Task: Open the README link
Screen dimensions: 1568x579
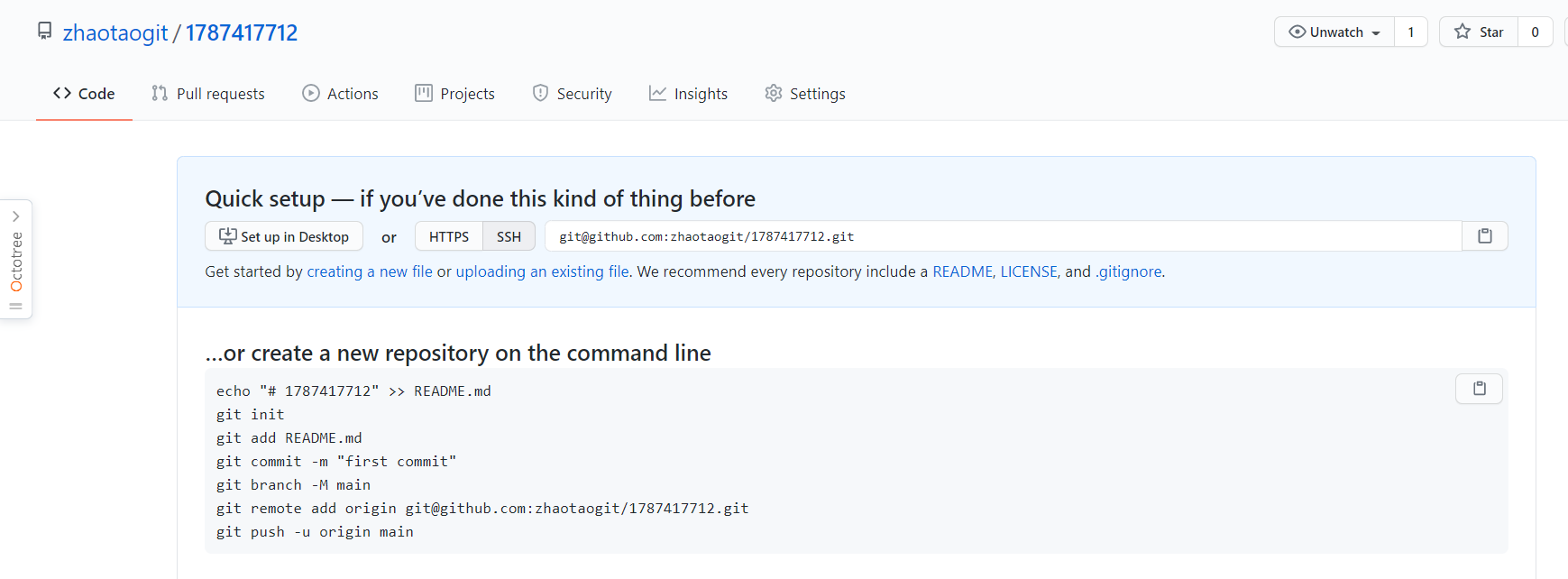Action: click(964, 271)
